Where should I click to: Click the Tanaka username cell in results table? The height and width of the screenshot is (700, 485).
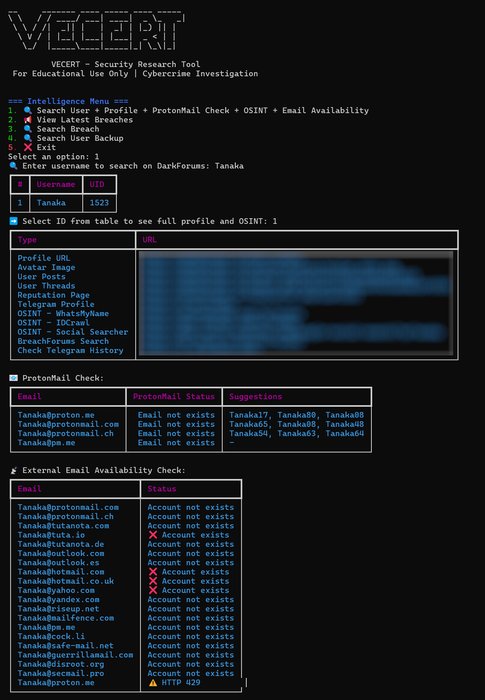[51, 203]
